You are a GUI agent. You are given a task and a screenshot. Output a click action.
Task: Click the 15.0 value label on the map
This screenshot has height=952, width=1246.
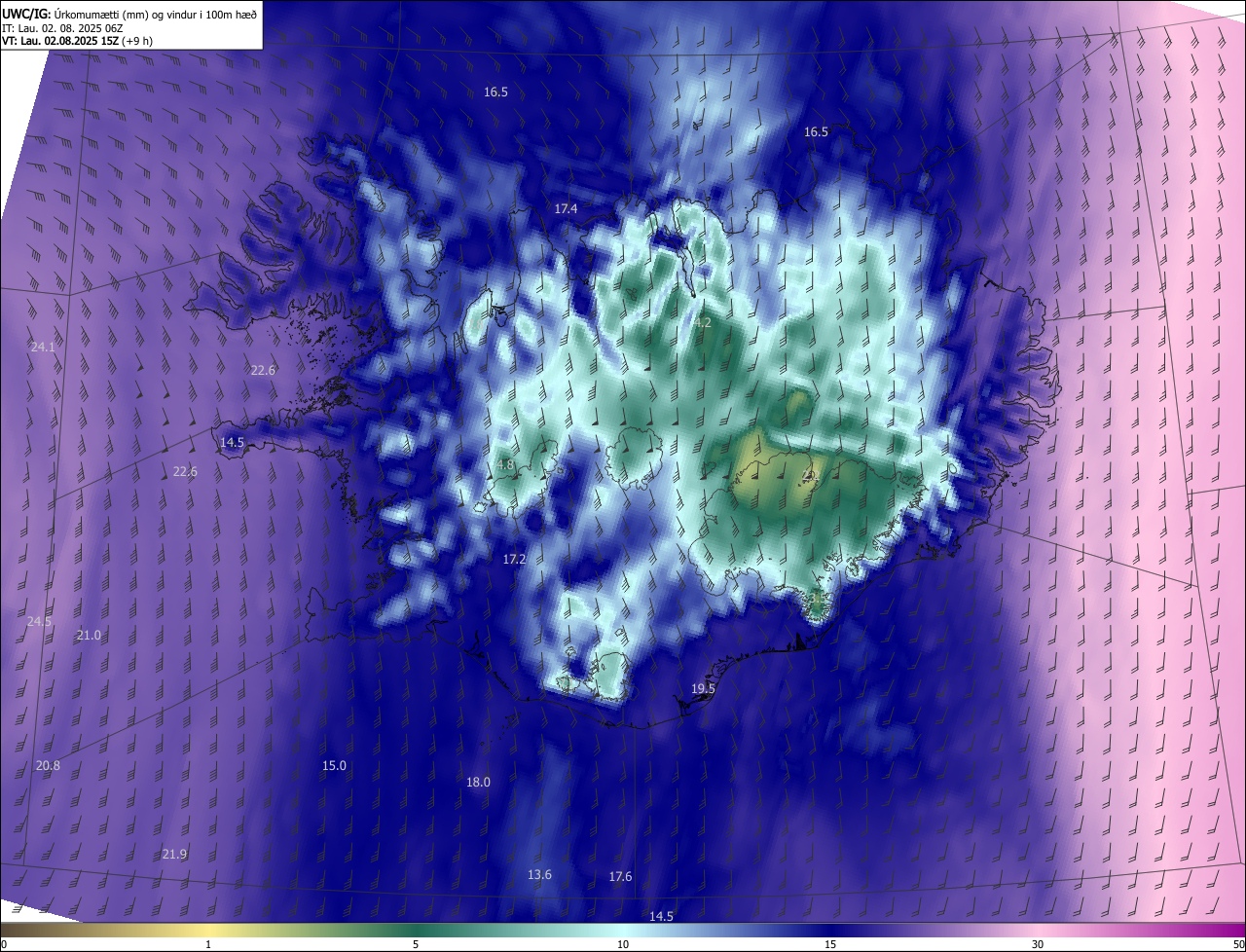[x=334, y=766]
